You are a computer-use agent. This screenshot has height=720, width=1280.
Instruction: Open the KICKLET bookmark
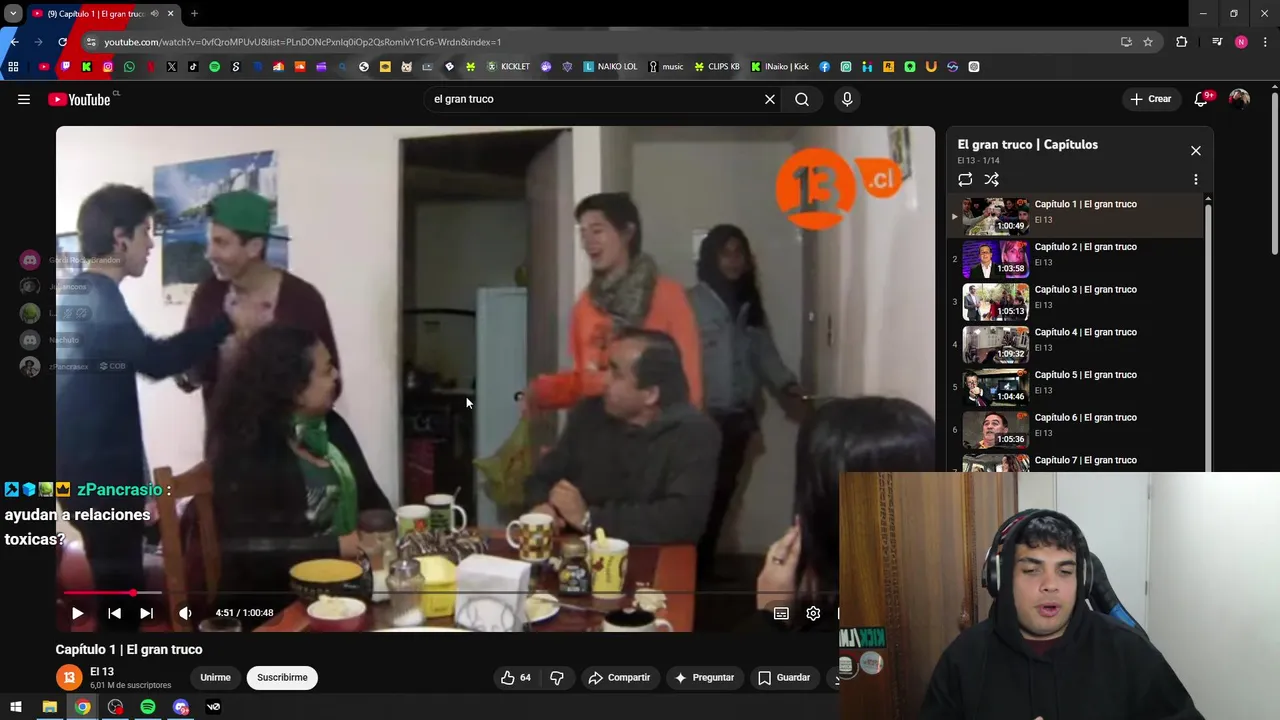(509, 67)
